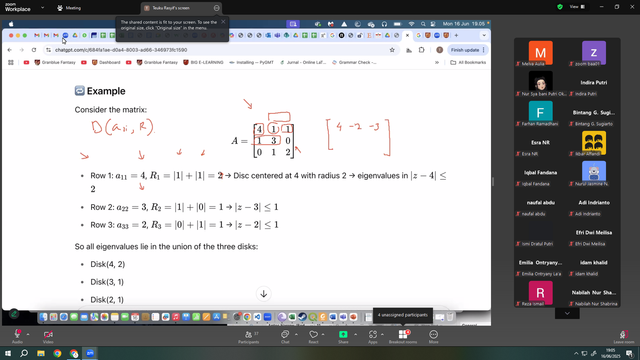
Task: Open BIG E-LEARNING bookmark in shared Chrome
Action: (x=203, y=62)
